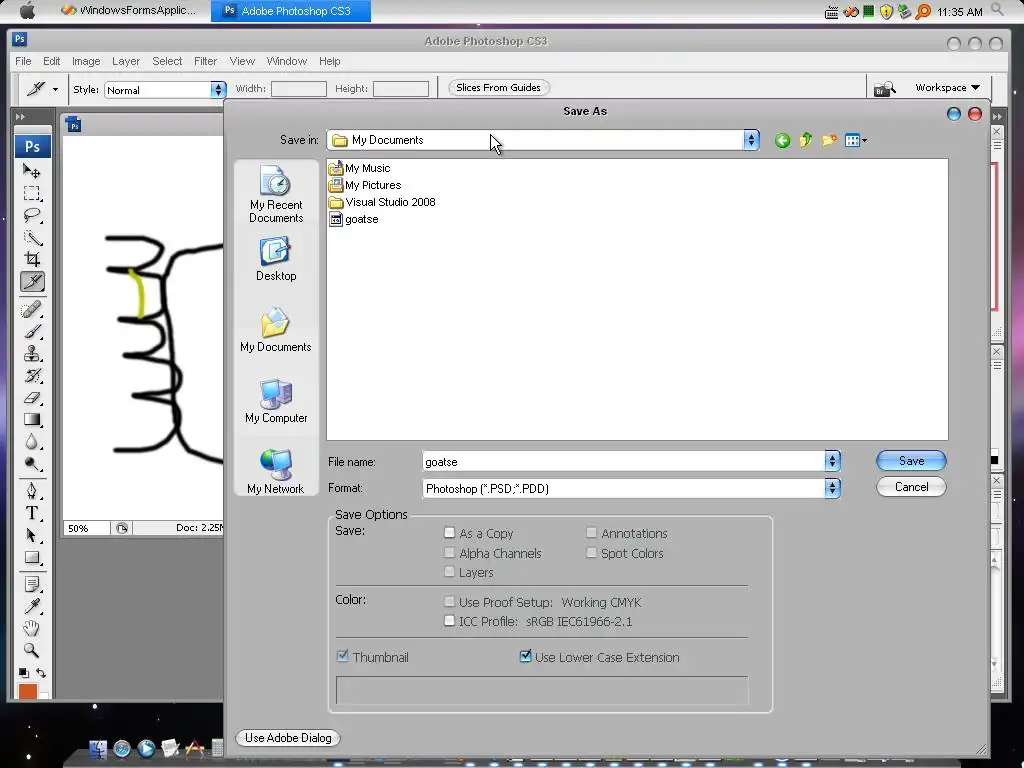
Task: Open the Style dropdown in options bar
Action: [x=218, y=89]
